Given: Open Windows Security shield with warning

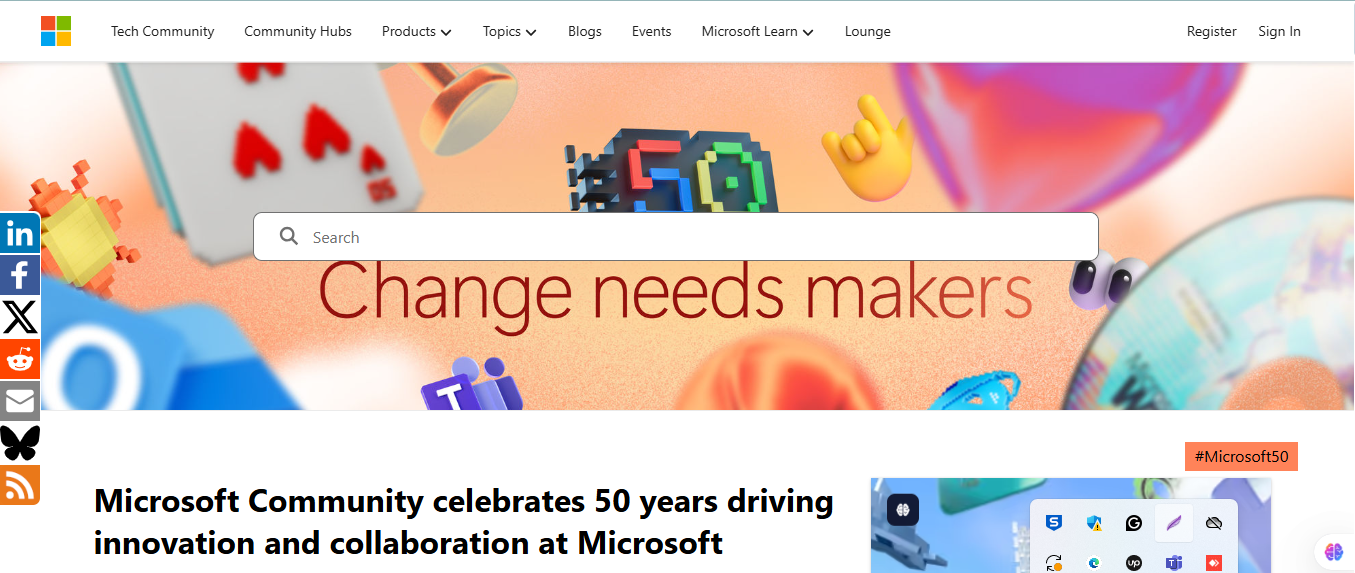Looking at the screenshot, I should pyautogui.click(x=1094, y=523).
